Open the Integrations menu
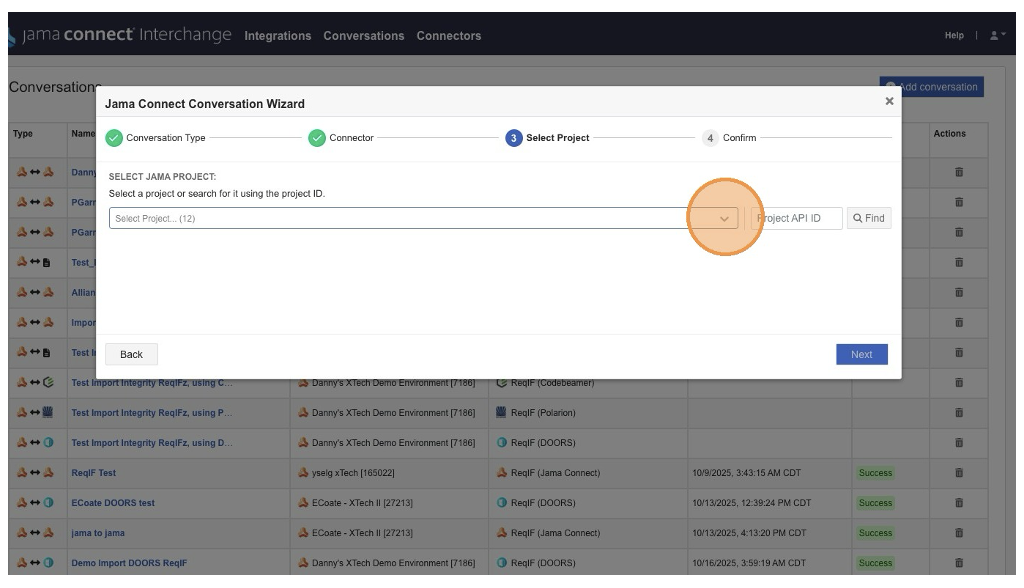 pyautogui.click(x=278, y=36)
